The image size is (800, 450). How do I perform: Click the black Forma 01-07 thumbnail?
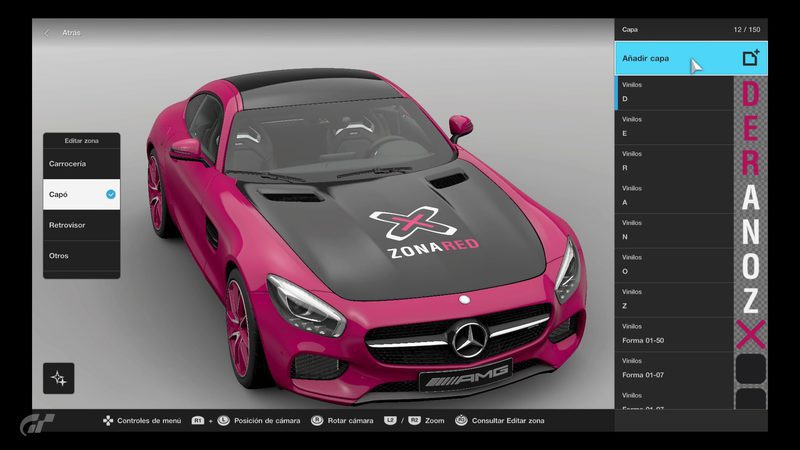(751, 368)
